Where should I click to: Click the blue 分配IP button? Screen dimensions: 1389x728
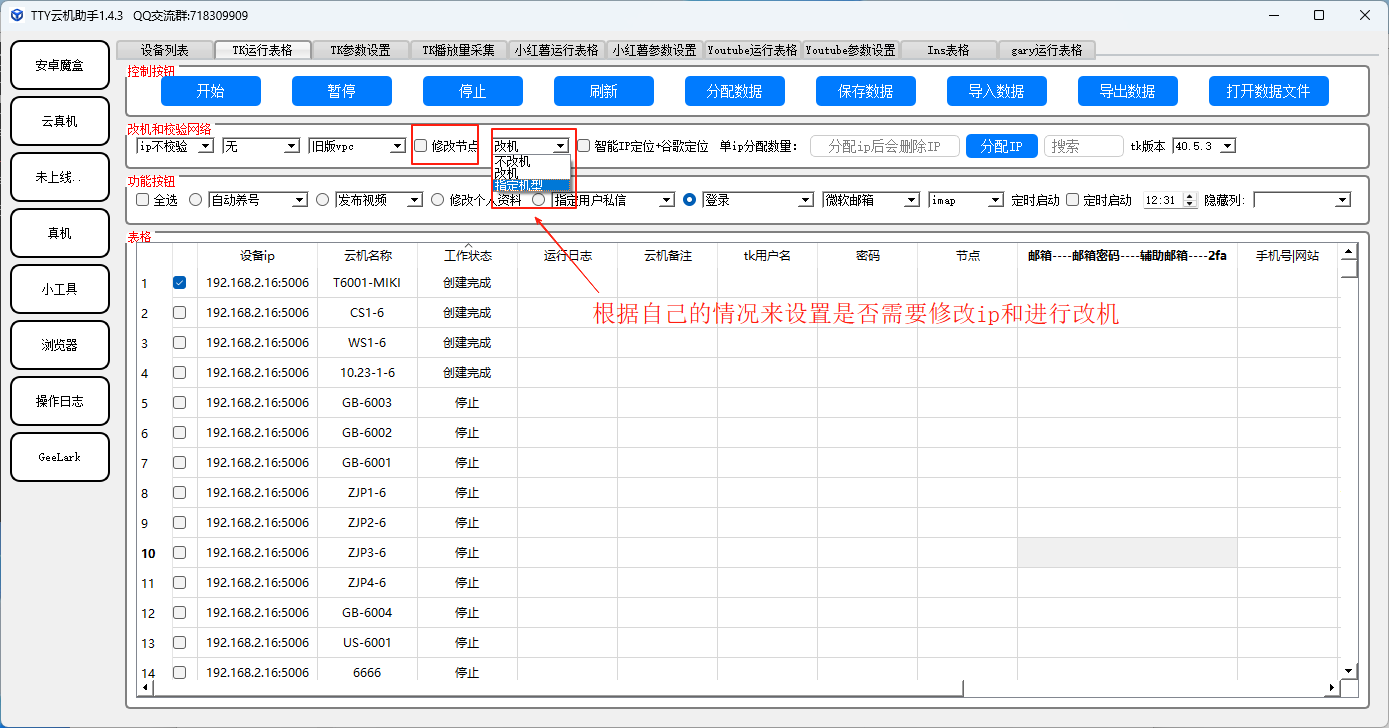(x=1001, y=146)
